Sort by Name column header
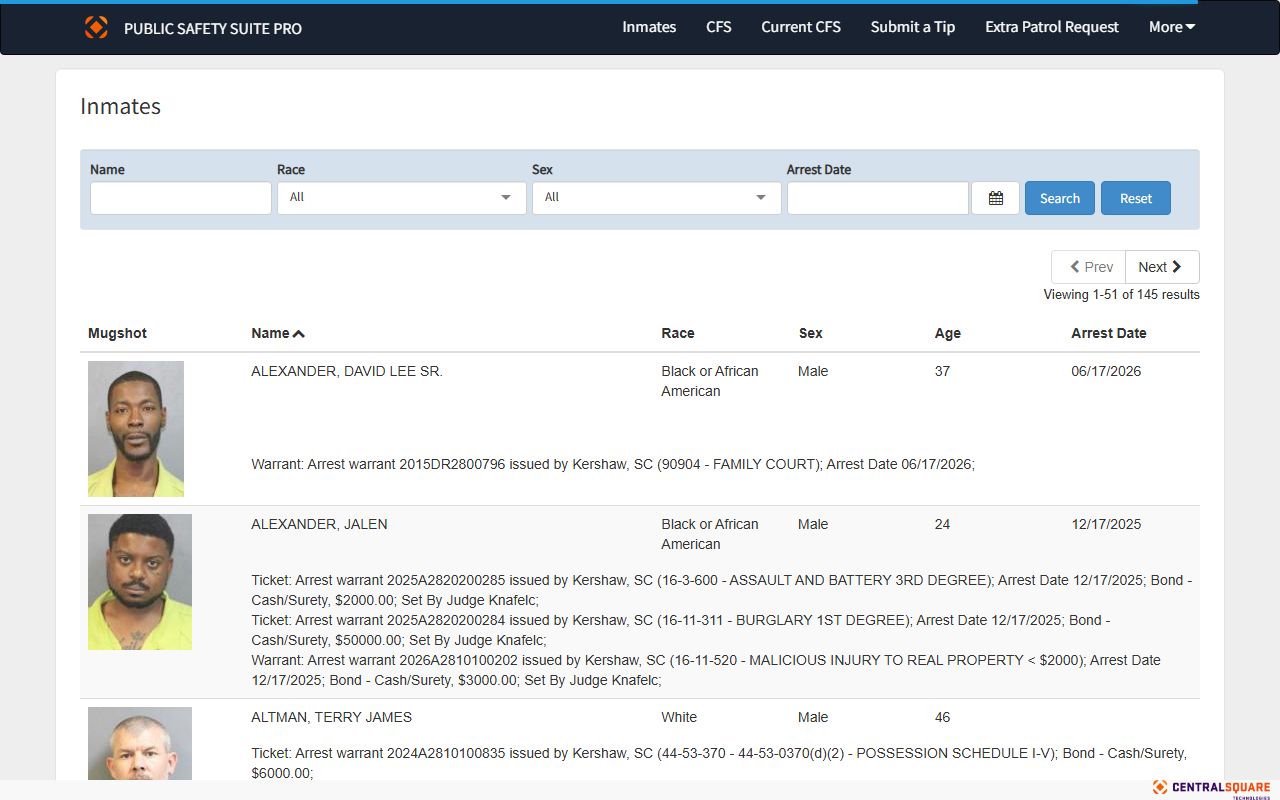The width and height of the screenshot is (1280, 800). pyautogui.click(x=270, y=333)
